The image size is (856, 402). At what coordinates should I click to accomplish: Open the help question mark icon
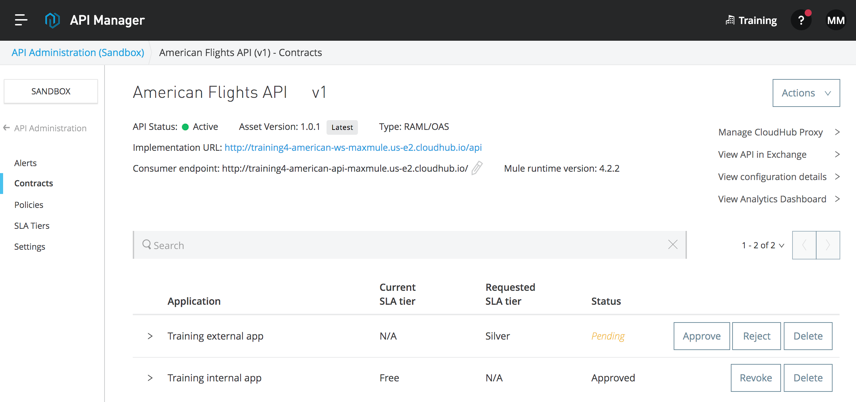pyautogui.click(x=801, y=20)
